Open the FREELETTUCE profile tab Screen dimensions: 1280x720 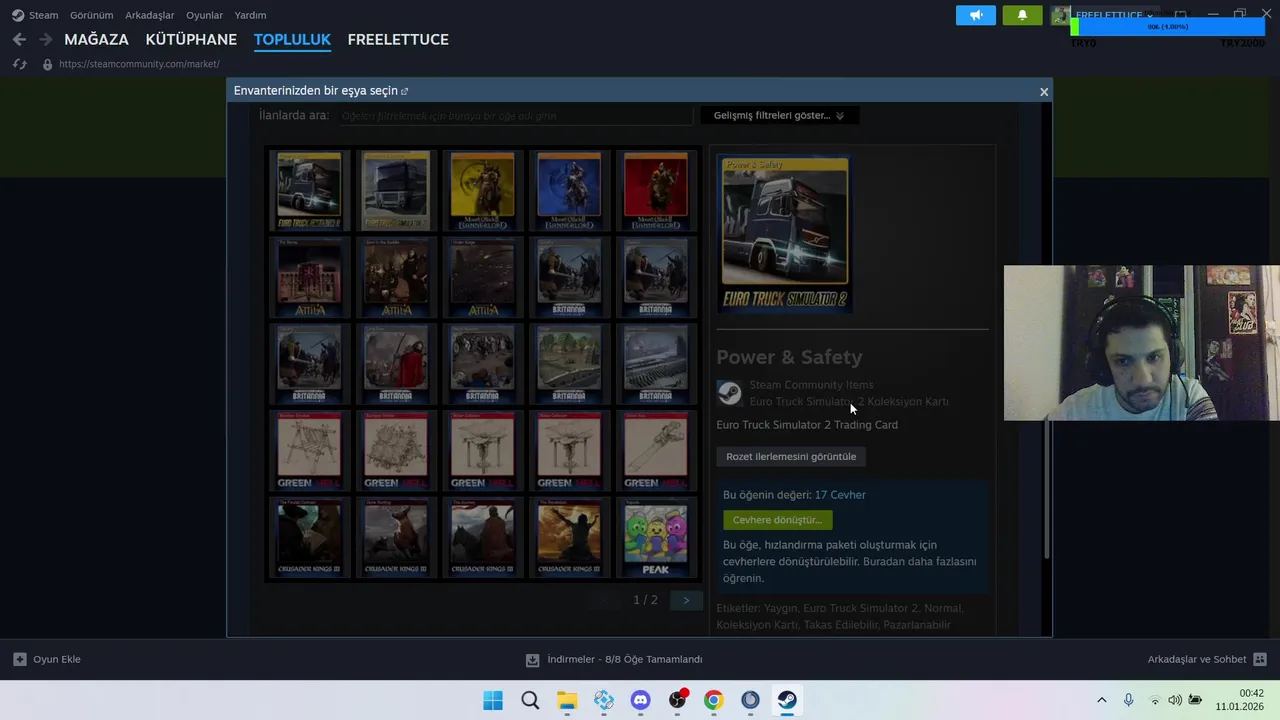[x=398, y=39]
